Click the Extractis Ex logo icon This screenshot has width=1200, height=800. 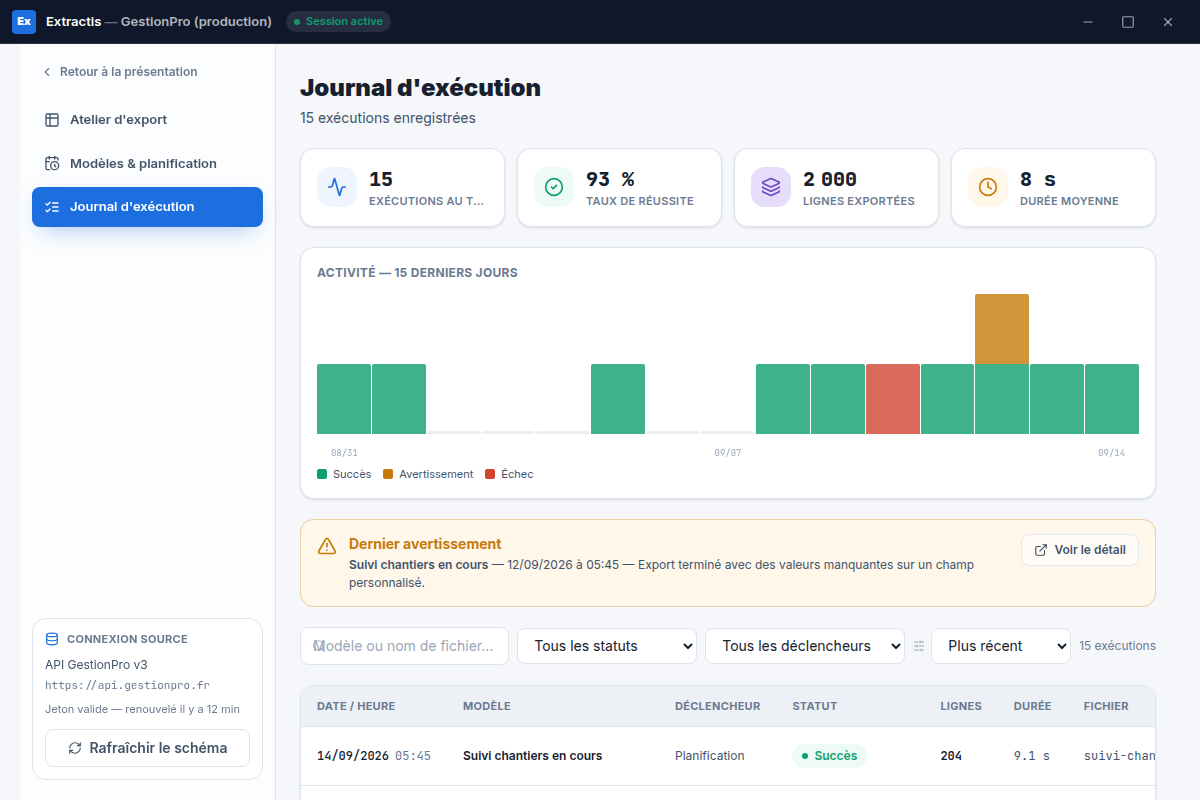tap(24, 22)
